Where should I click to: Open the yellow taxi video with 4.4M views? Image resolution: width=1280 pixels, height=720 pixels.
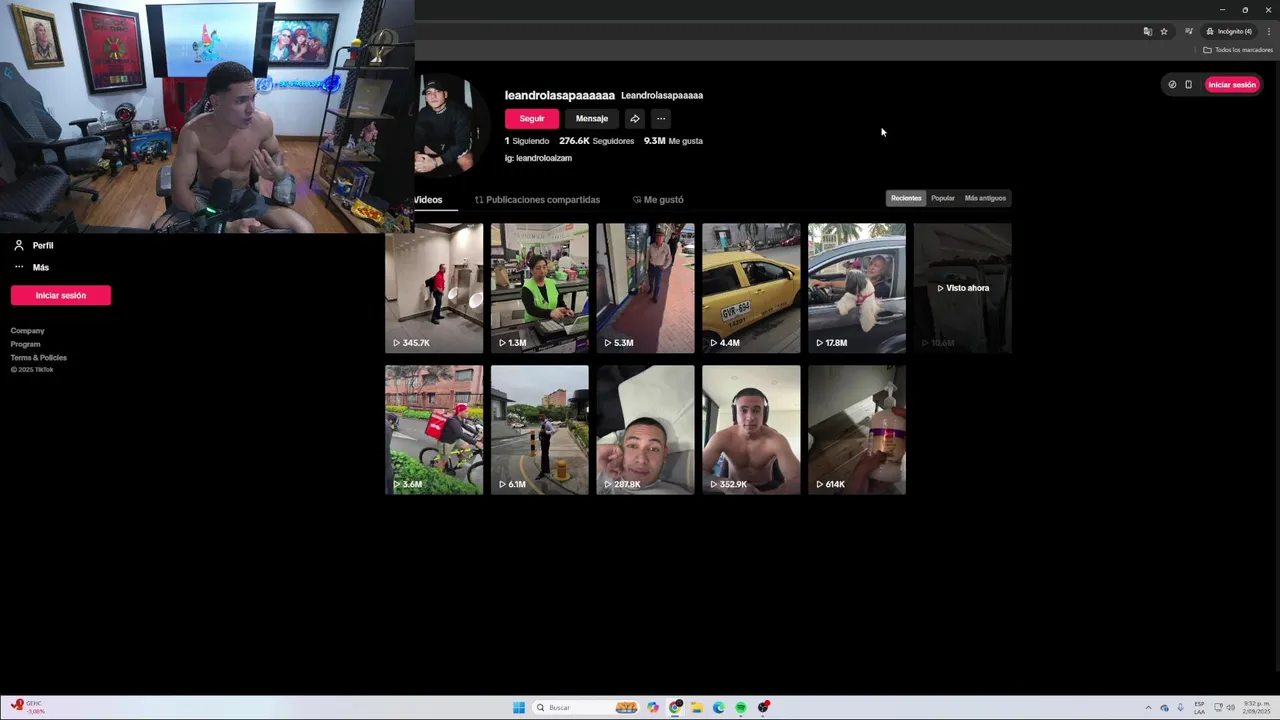point(751,288)
